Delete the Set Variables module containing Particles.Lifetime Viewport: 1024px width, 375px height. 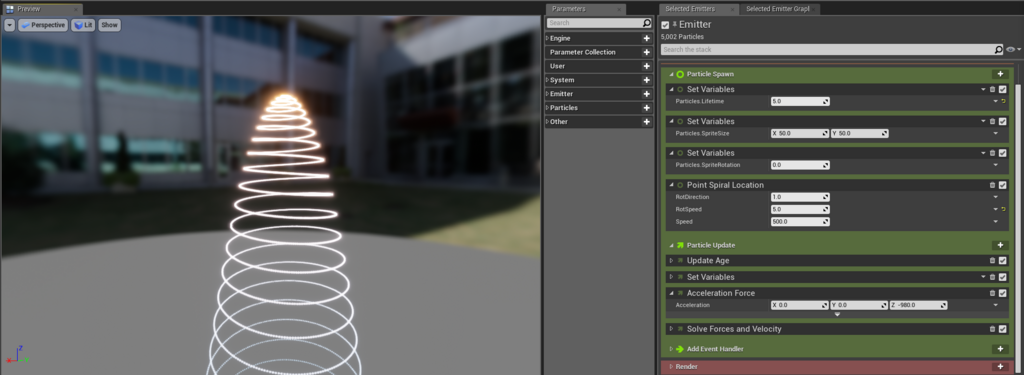point(993,90)
